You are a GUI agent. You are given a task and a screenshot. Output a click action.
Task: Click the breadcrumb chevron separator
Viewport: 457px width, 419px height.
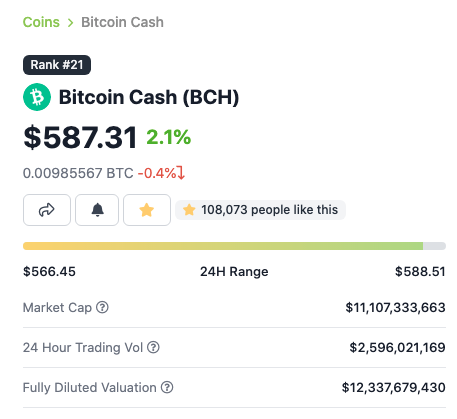click(70, 23)
